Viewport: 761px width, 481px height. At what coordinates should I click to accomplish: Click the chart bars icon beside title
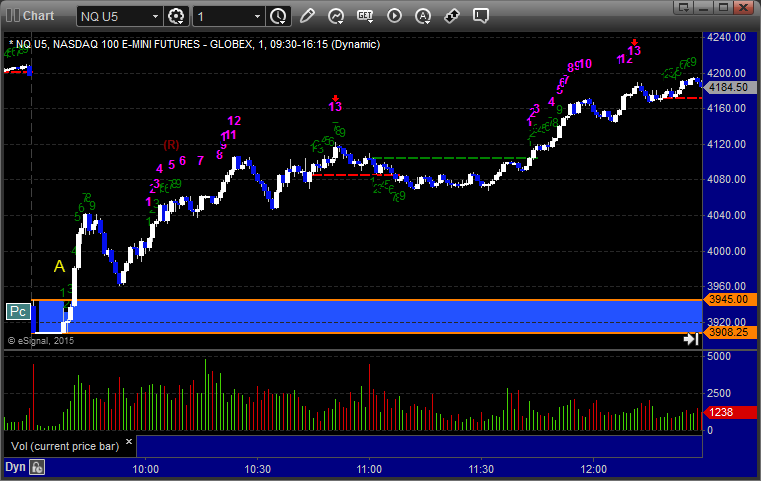pos(12,16)
